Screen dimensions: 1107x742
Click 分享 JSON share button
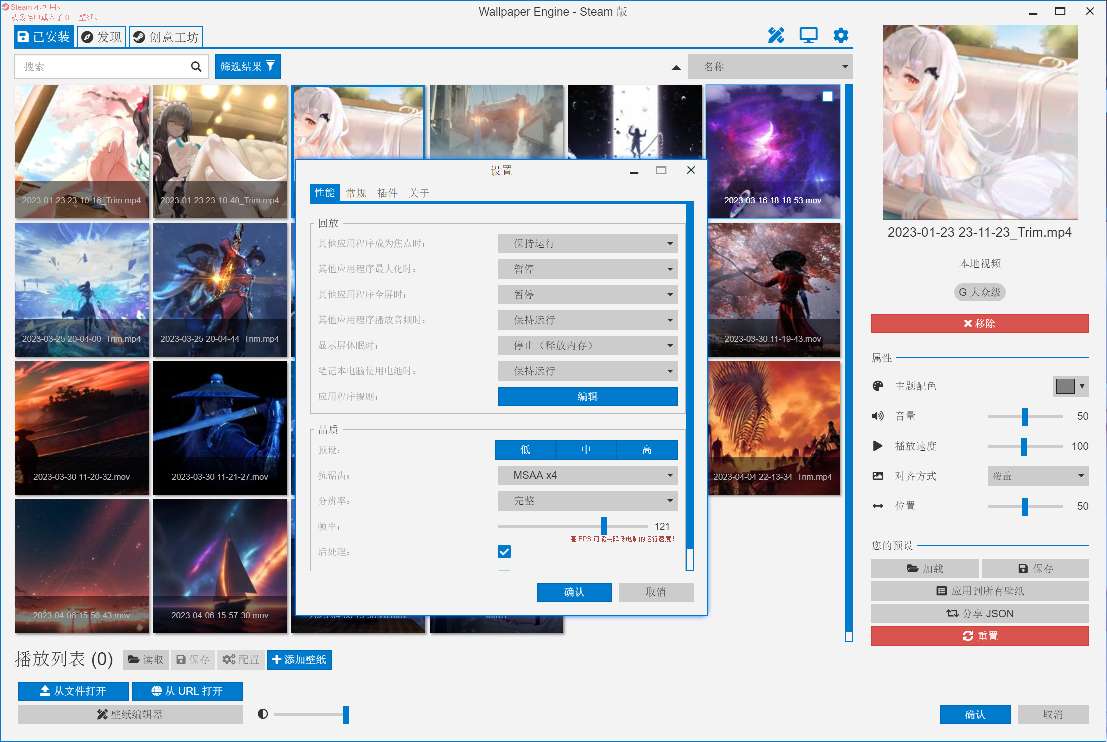coord(980,614)
